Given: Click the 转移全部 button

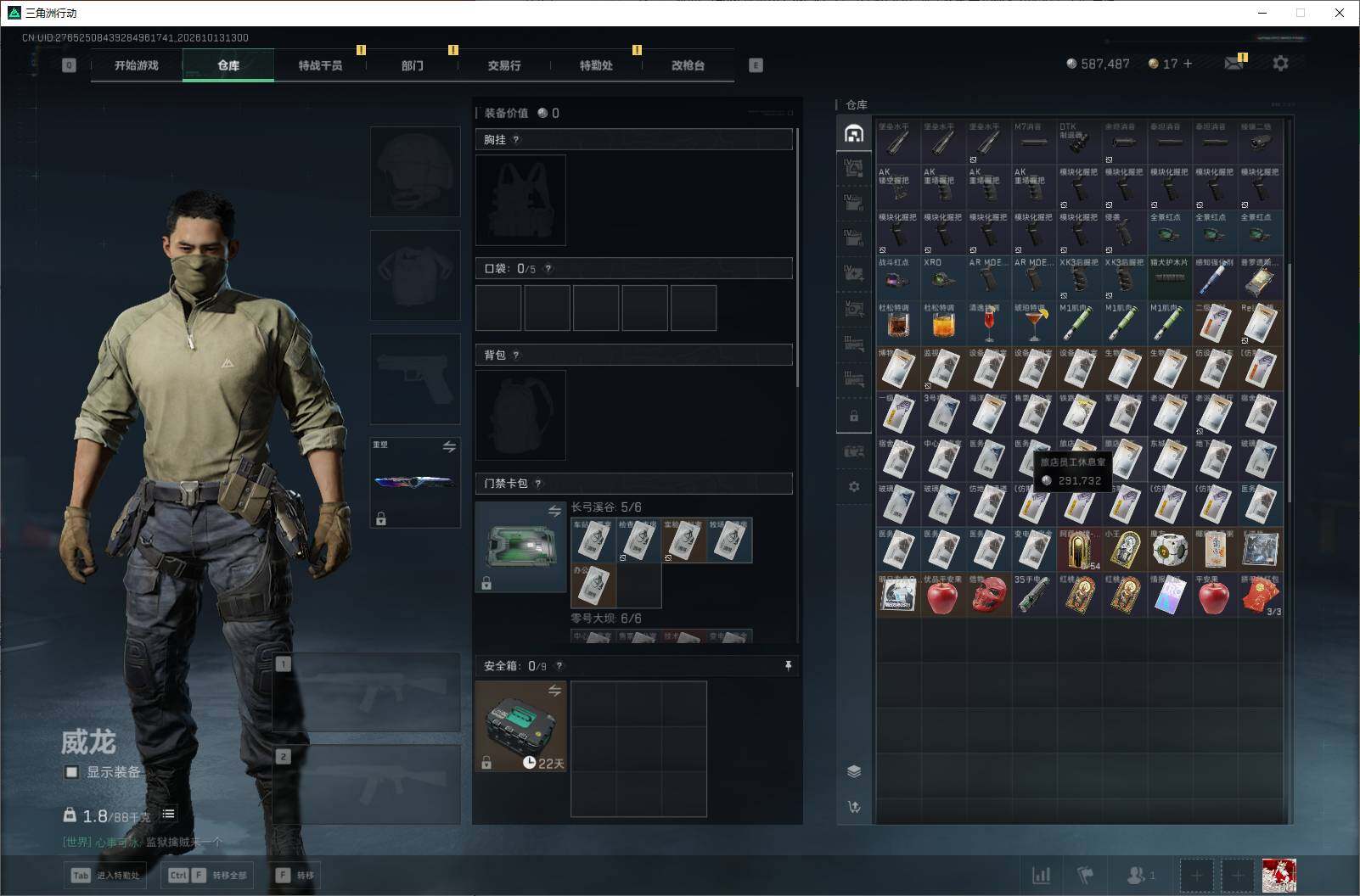Looking at the screenshot, I should 208,875.
